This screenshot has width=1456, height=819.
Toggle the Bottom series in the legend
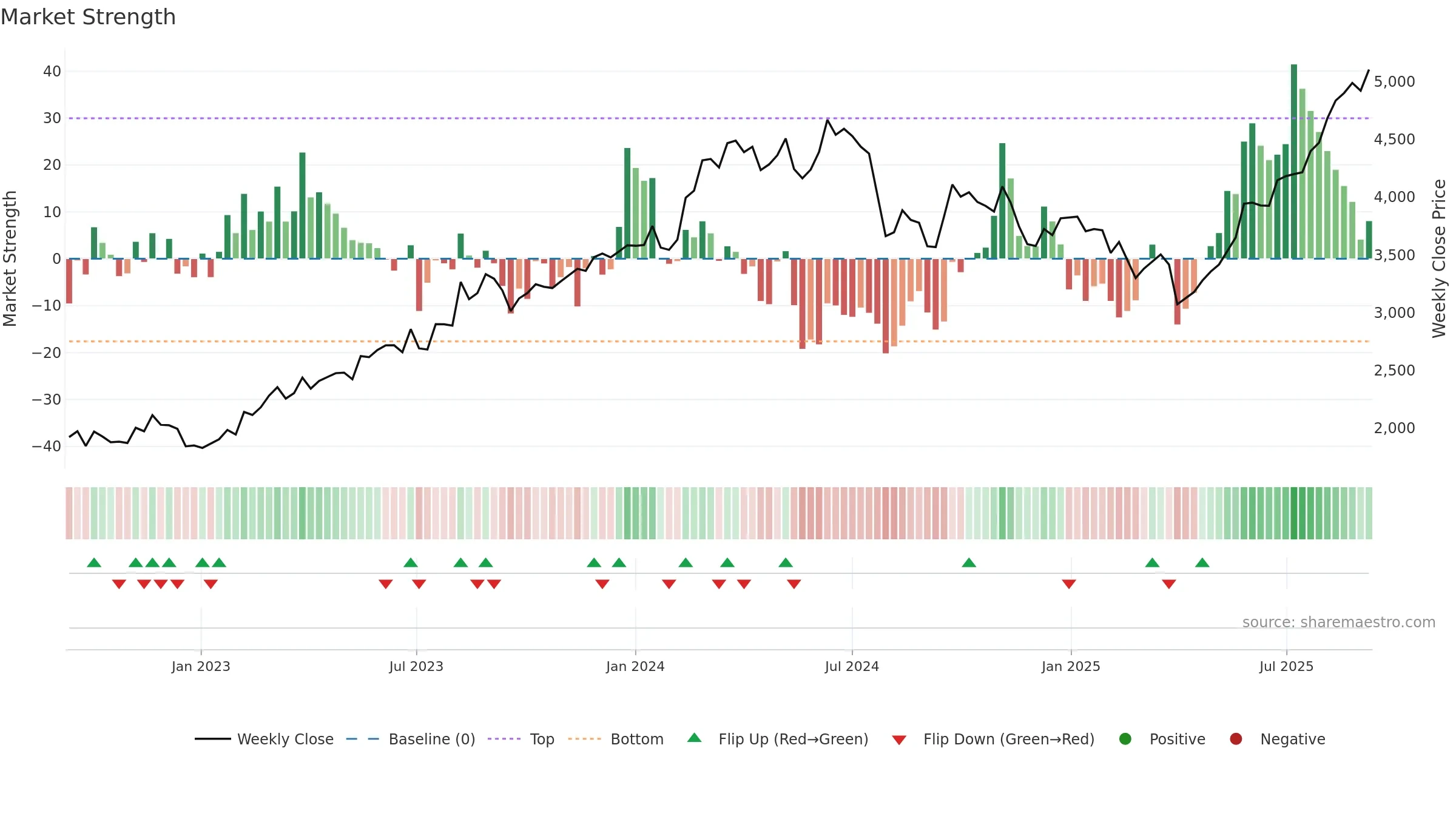[x=616, y=739]
